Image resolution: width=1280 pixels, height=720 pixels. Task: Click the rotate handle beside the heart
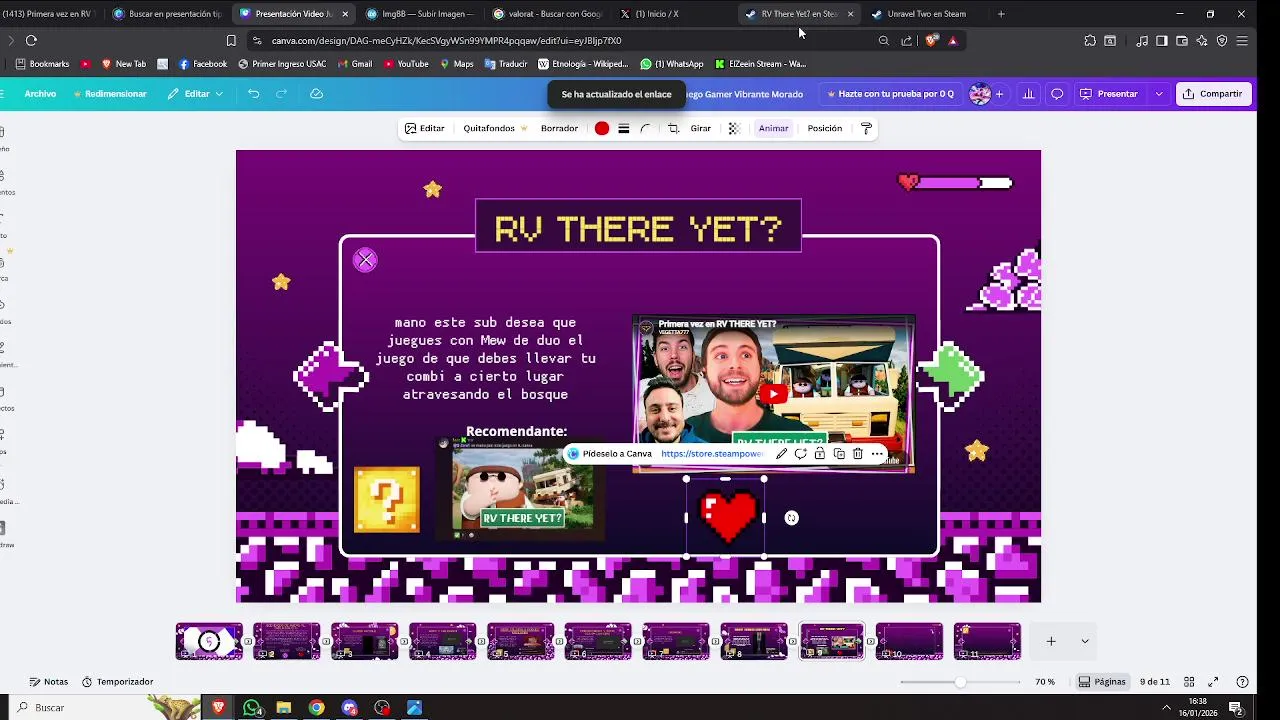pos(792,518)
